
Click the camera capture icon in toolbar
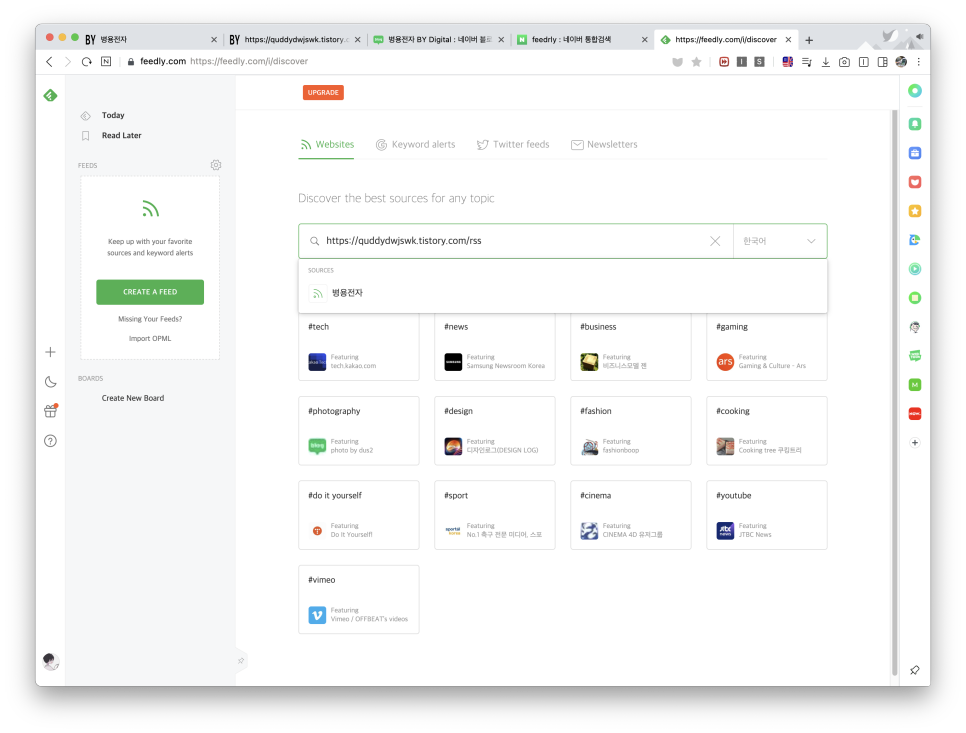click(844, 62)
